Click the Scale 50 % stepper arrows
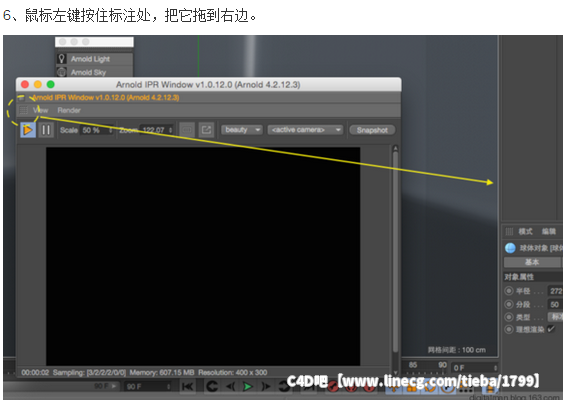Screen dimensions: 573x400 coord(110,130)
